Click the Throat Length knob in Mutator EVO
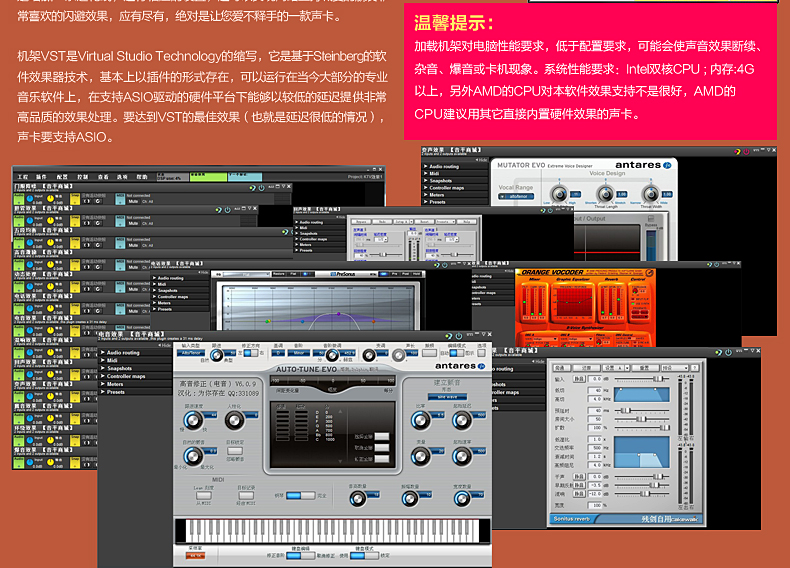The width and height of the screenshot is (790, 568). pyautogui.click(x=605, y=194)
